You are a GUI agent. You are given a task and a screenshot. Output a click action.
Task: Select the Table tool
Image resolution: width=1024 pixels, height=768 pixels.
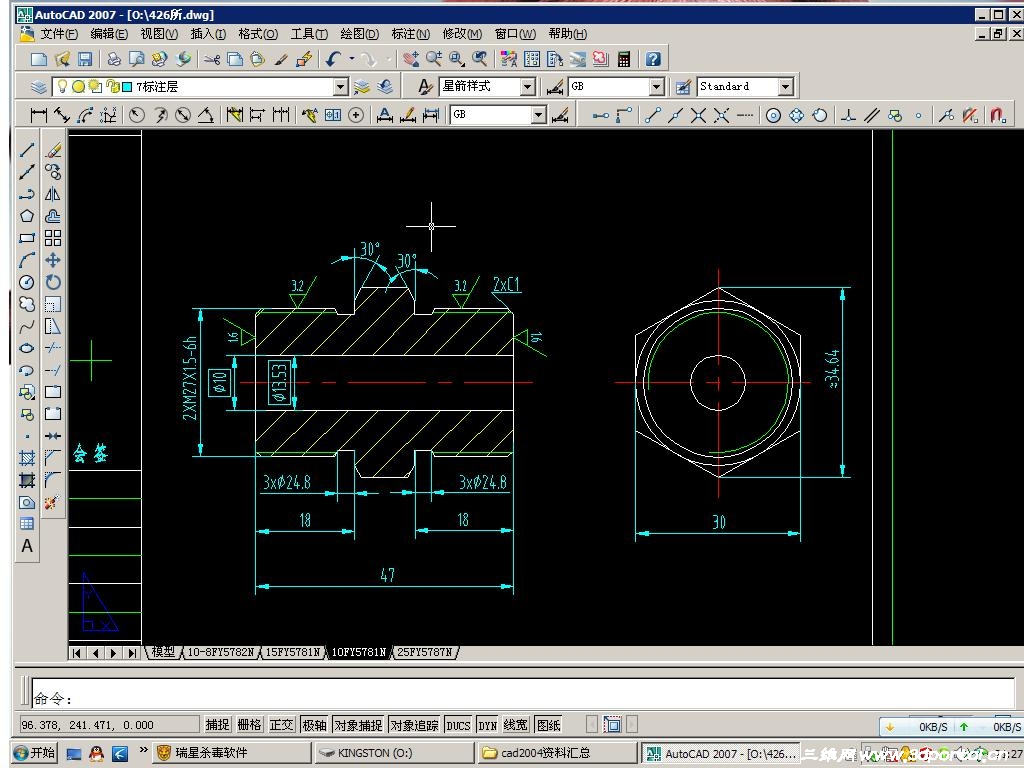pyautogui.click(x=27, y=524)
